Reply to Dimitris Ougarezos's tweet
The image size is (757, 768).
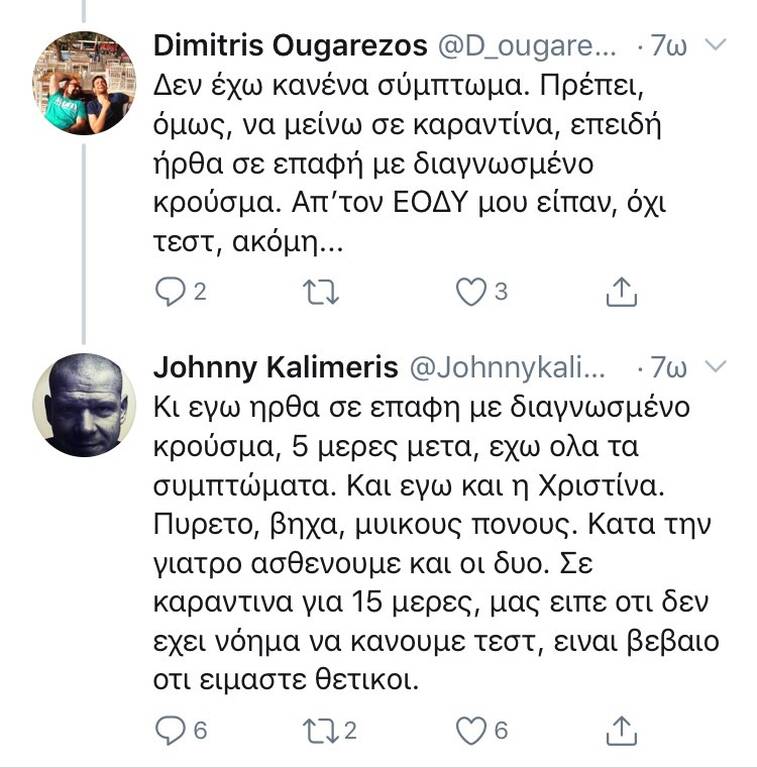(171, 291)
